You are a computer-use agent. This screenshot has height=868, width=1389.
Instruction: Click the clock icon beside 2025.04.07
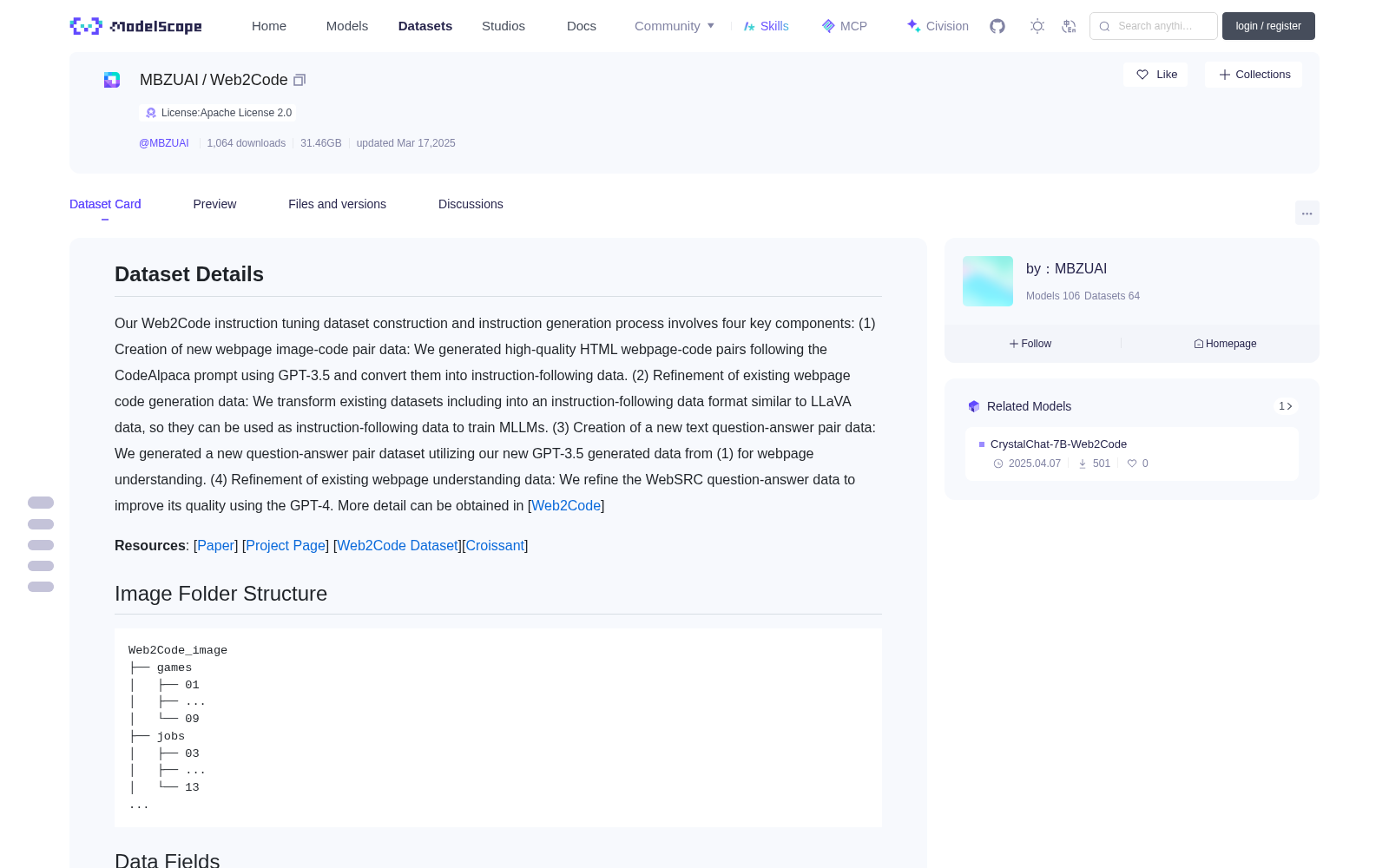tap(998, 464)
